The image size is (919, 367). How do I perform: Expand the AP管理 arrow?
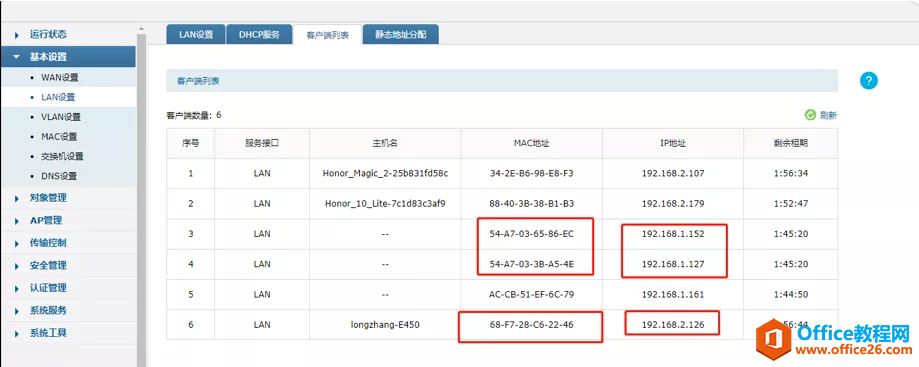pyautogui.click(x=18, y=221)
